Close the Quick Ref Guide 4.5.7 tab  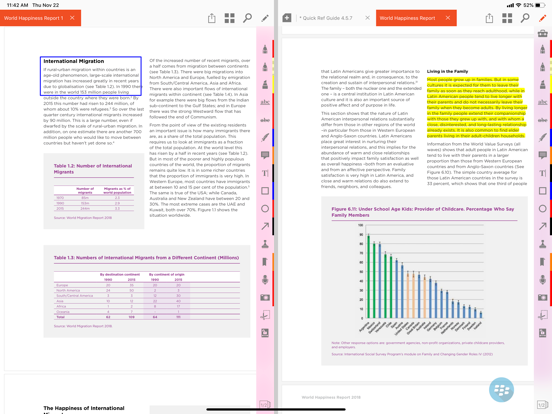(367, 18)
